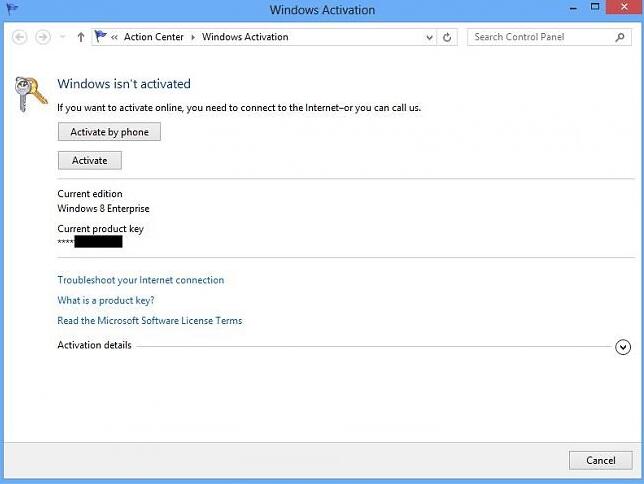Read the Microsoft Software License Terms
This screenshot has height=484, width=644.
[150, 320]
